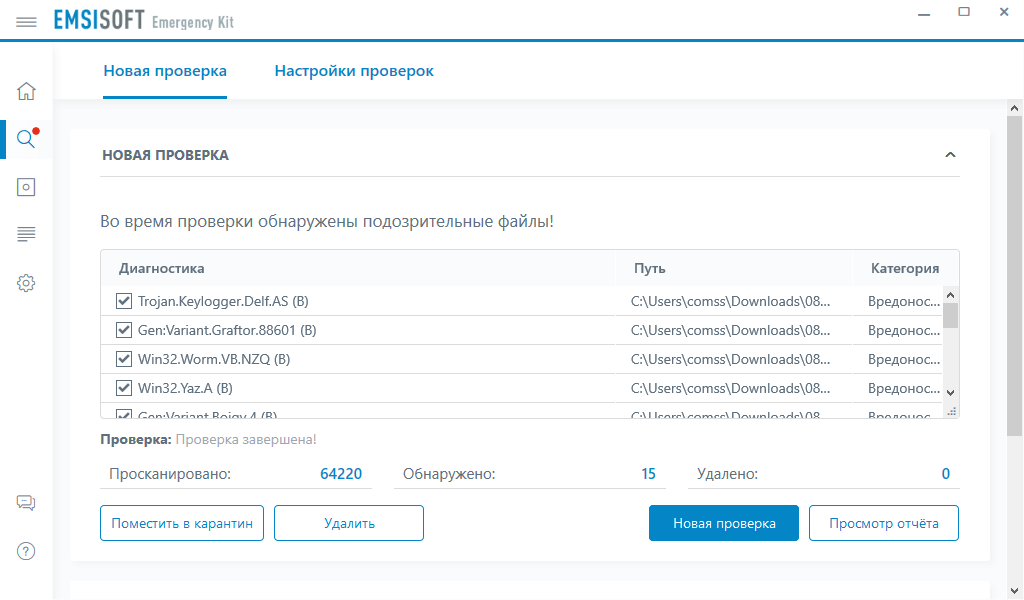Click the Просмотр отчёта button

click(x=884, y=523)
